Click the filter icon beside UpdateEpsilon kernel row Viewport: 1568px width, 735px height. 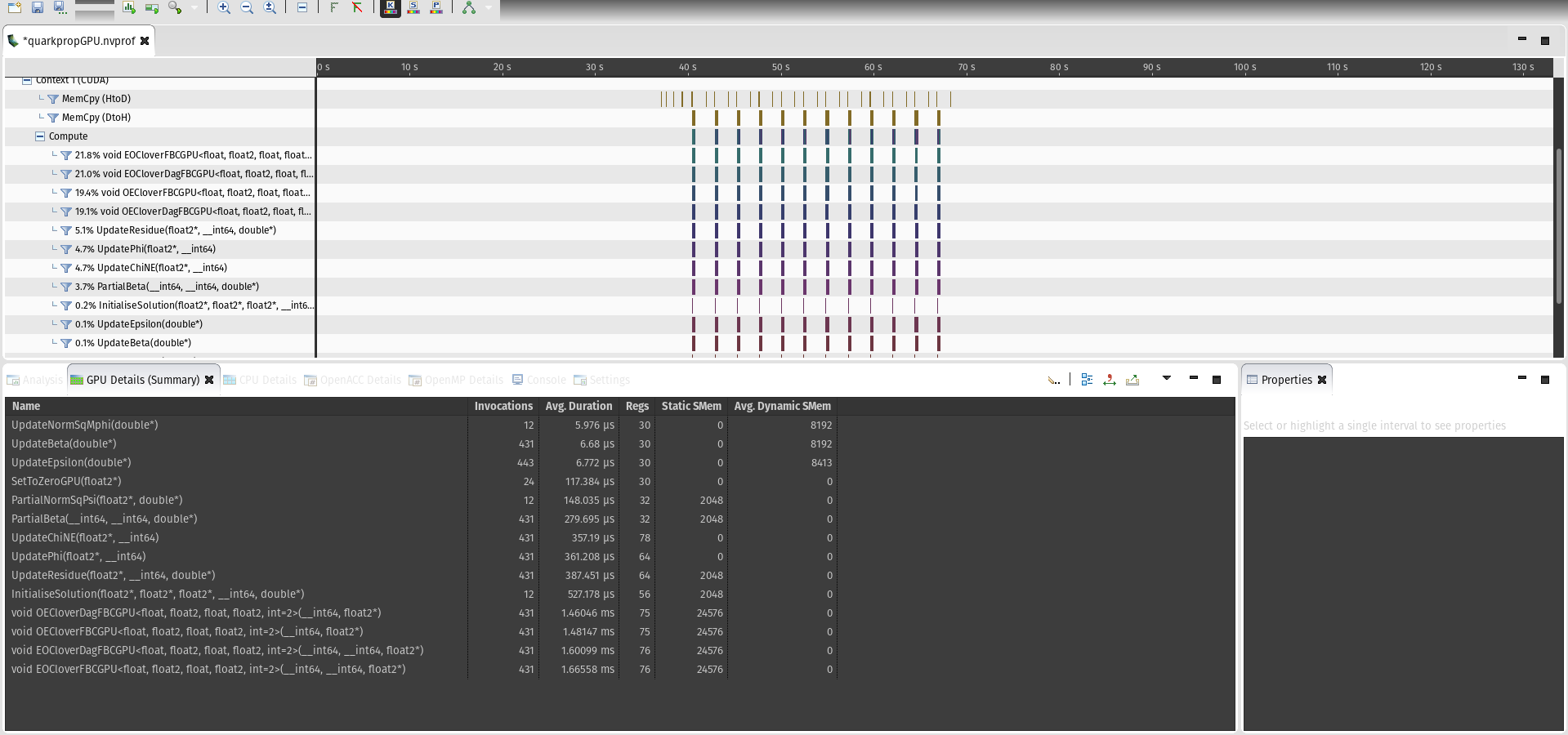(x=66, y=324)
